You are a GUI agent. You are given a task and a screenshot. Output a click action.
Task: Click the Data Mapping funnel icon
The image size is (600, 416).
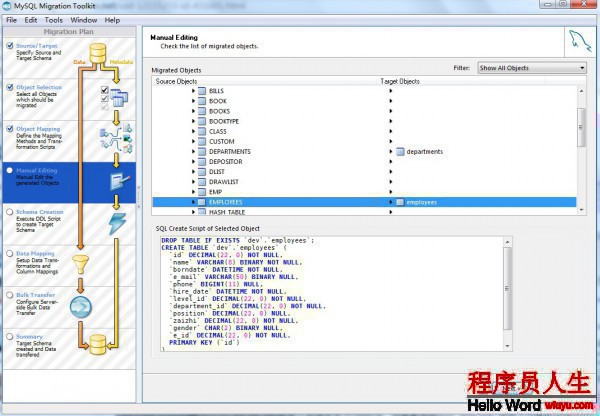click(81, 264)
